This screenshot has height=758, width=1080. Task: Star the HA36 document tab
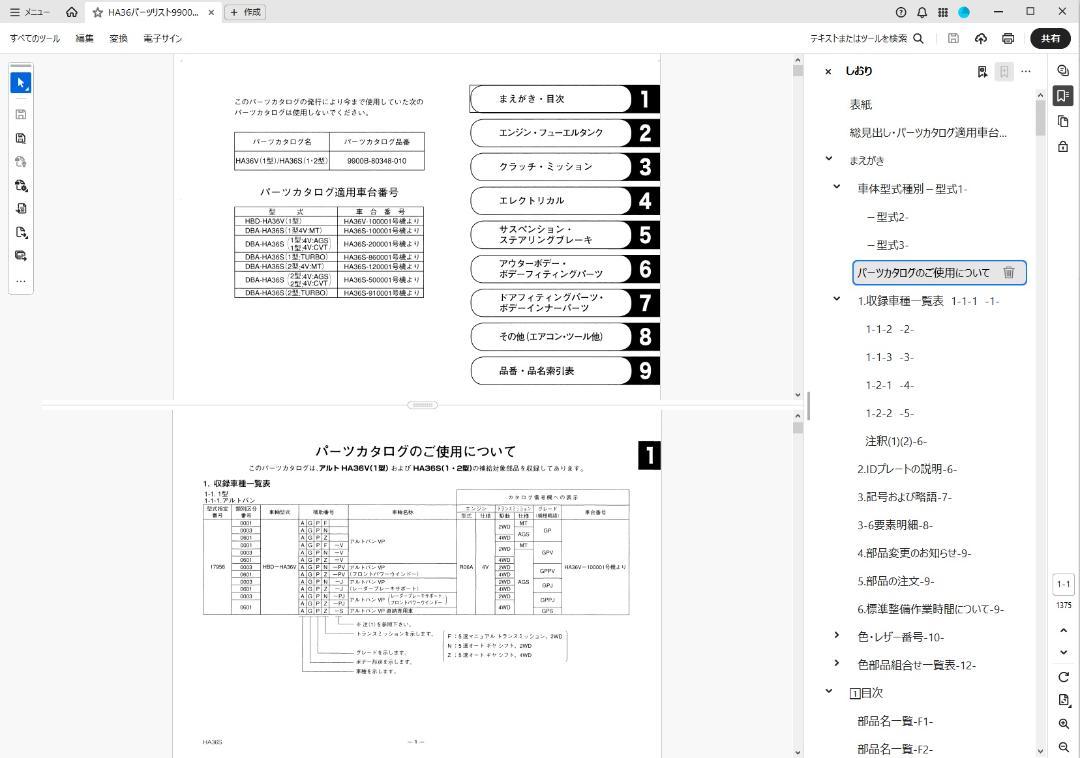point(97,12)
